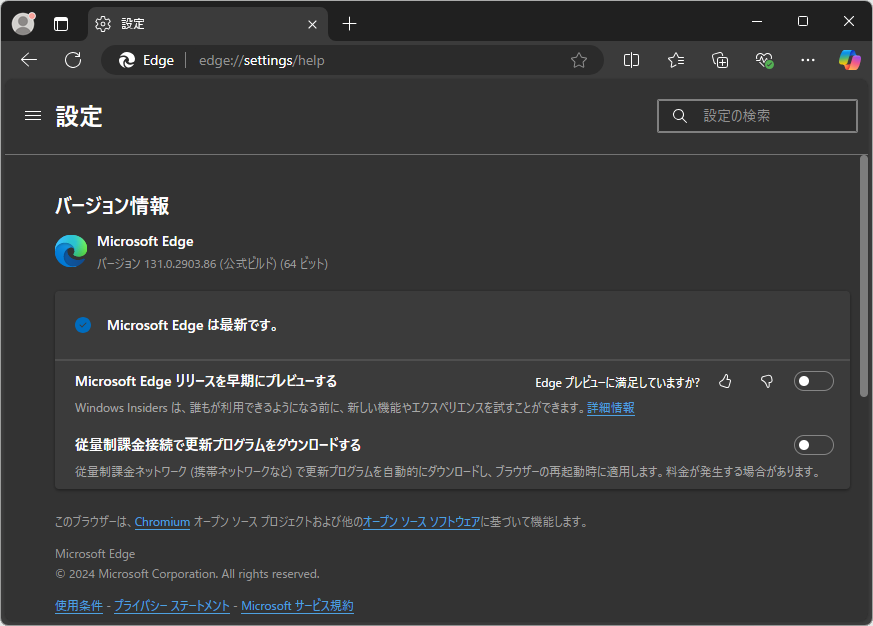Click the split screen icon
This screenshot has width=873, height=626.
[x=631, y=60]
